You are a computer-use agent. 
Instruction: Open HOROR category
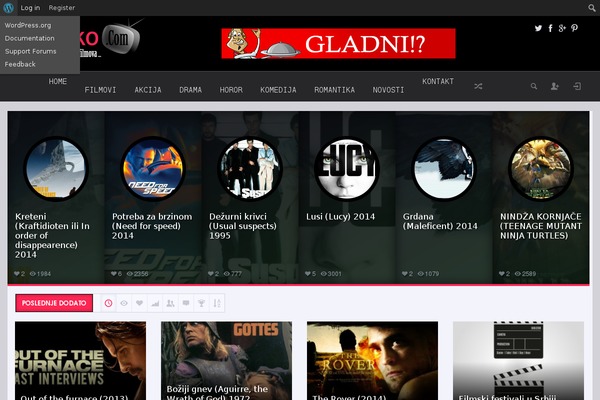(231, 90)
